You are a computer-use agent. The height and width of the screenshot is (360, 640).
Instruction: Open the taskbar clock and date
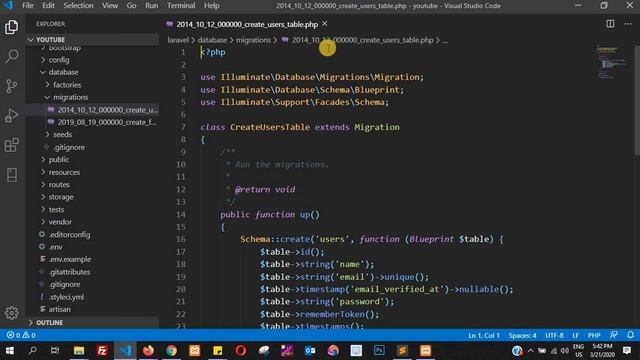602,350
